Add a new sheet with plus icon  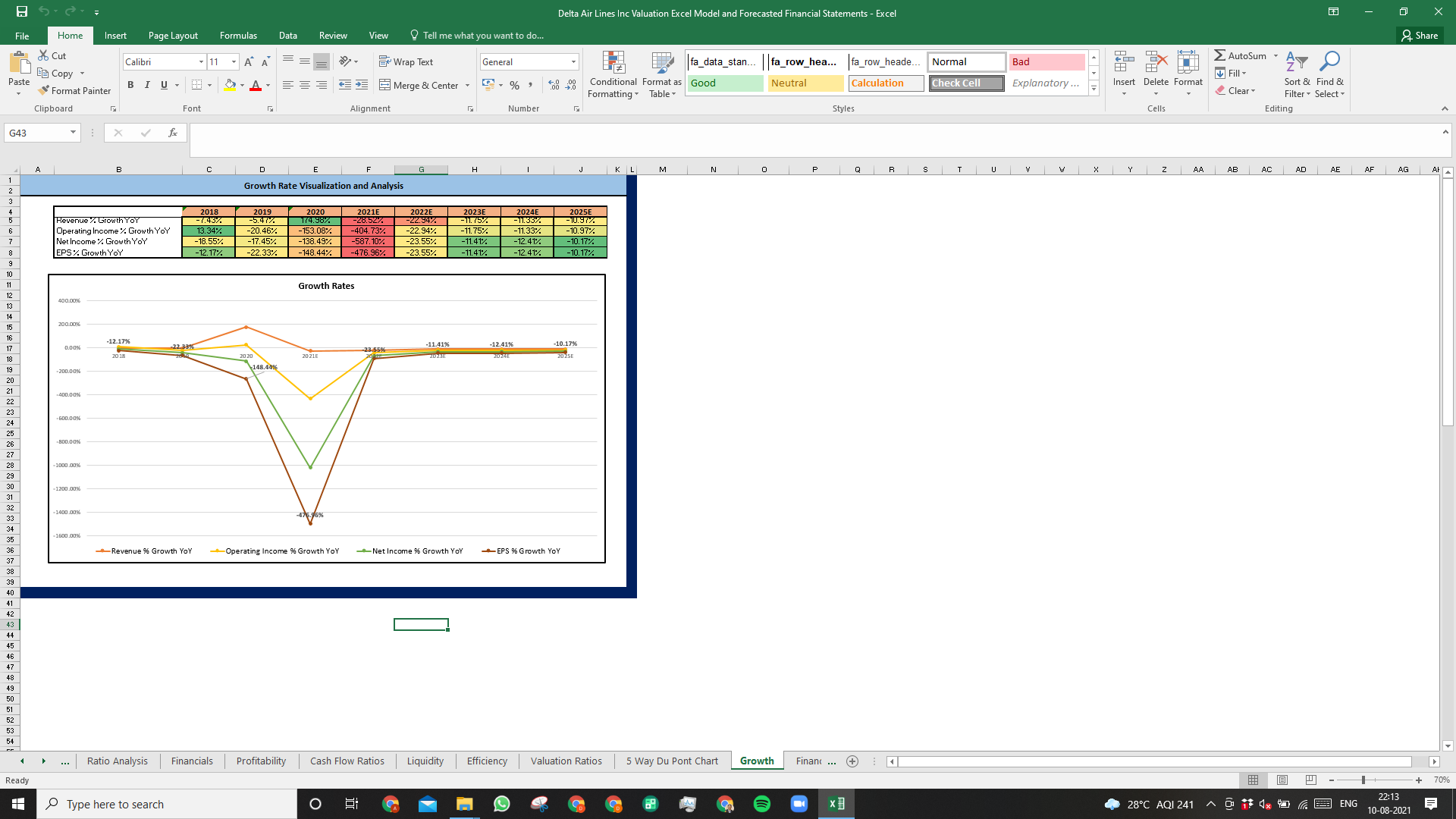click(852, 761)
